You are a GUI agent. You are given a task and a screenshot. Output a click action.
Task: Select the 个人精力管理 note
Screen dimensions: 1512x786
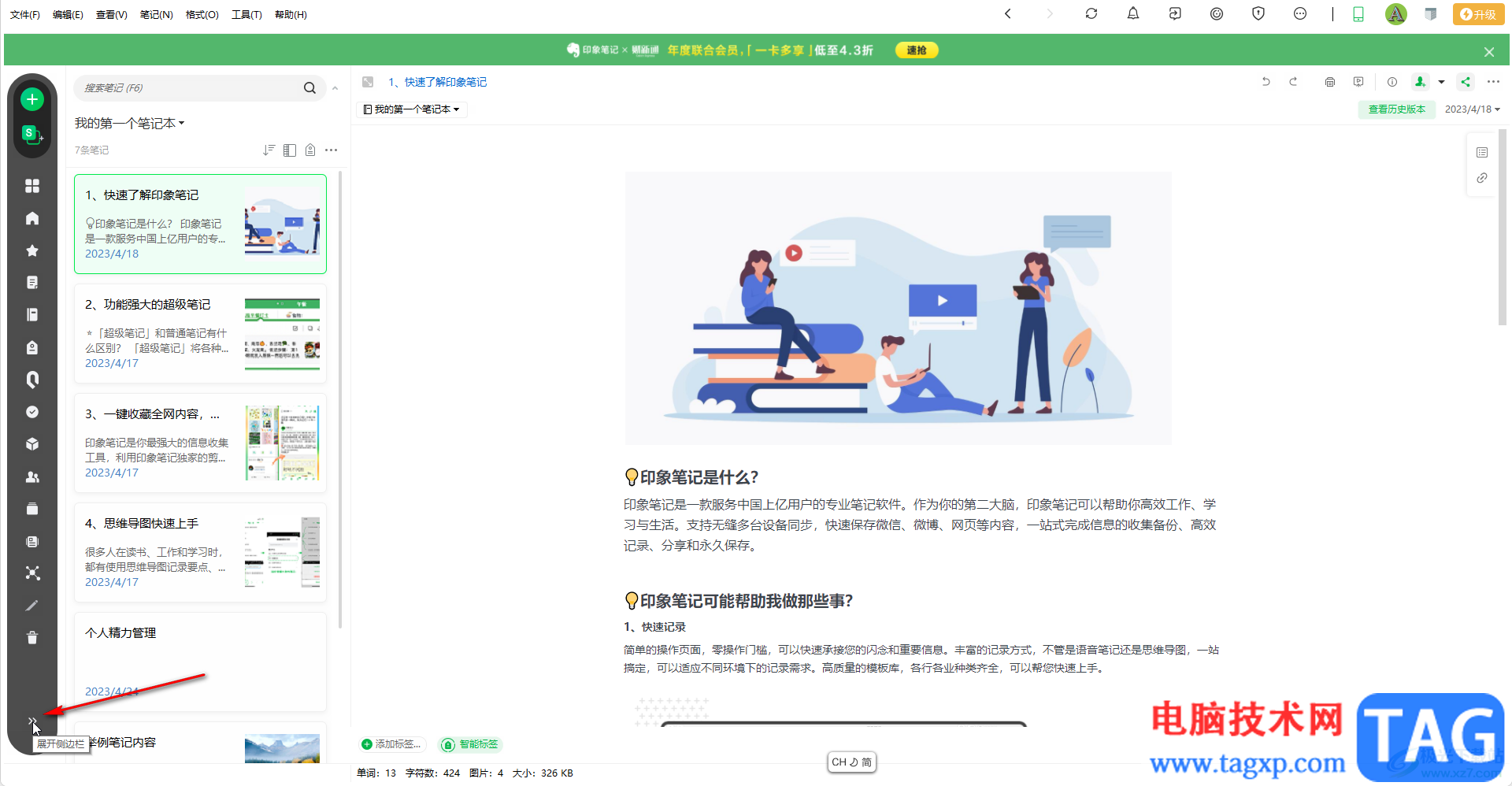[x=200, y=662]
